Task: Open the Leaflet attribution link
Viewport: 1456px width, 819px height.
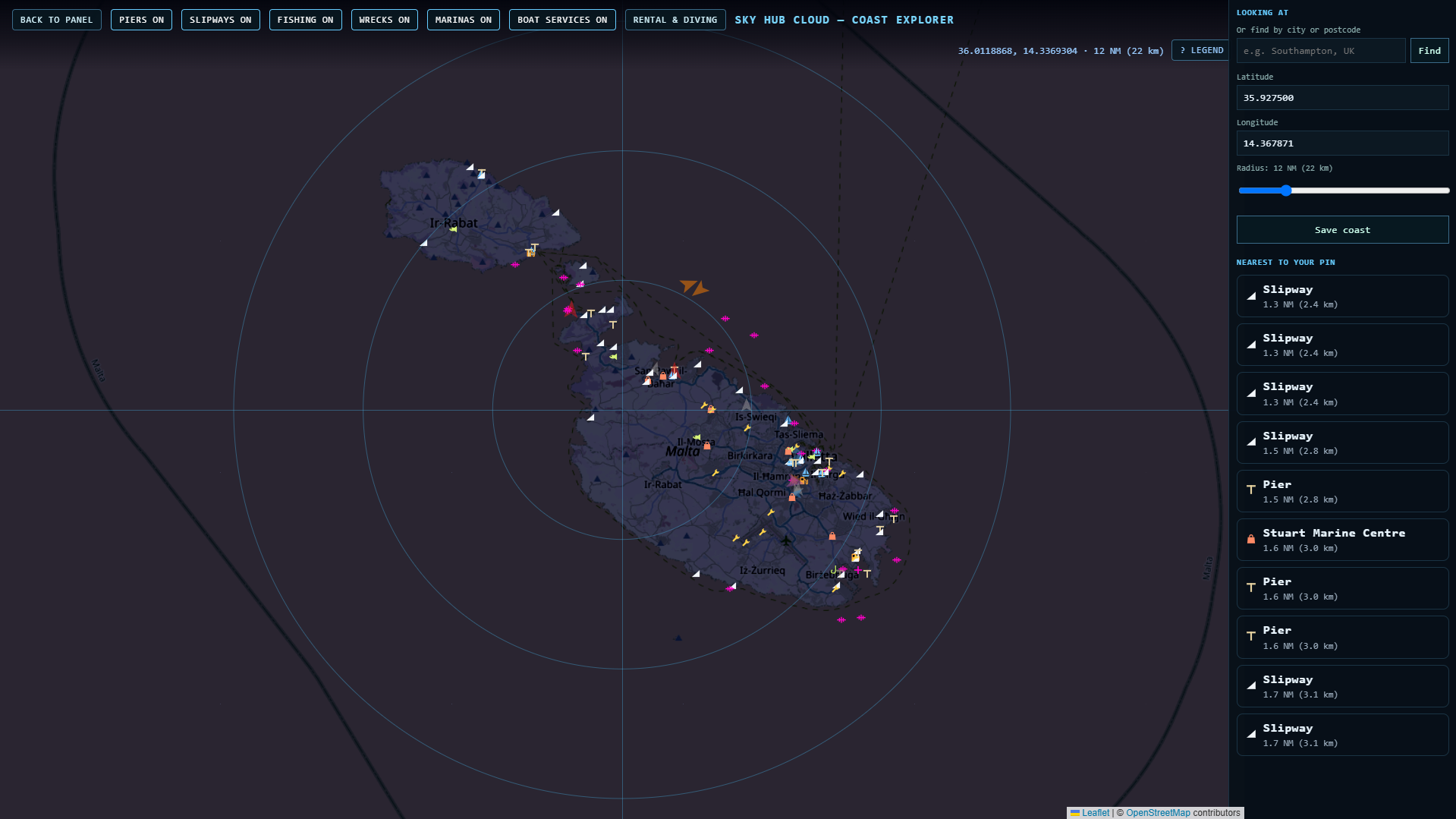Action: click(x=1095, y=813)
